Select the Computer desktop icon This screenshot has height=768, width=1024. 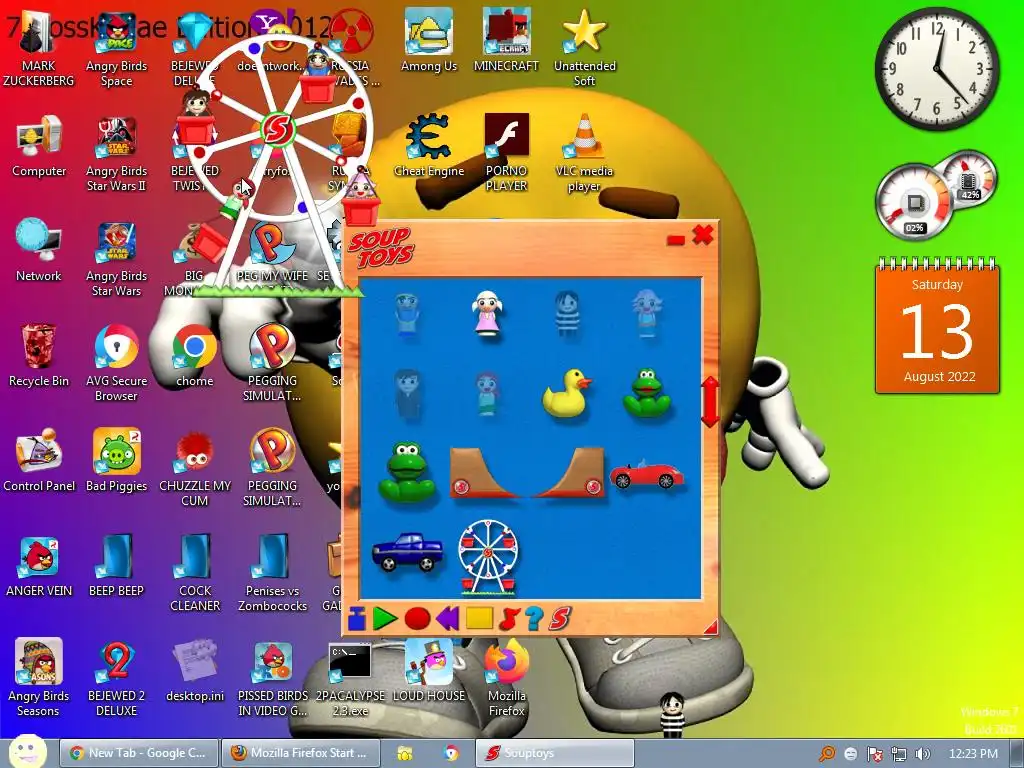click(39, 146)
